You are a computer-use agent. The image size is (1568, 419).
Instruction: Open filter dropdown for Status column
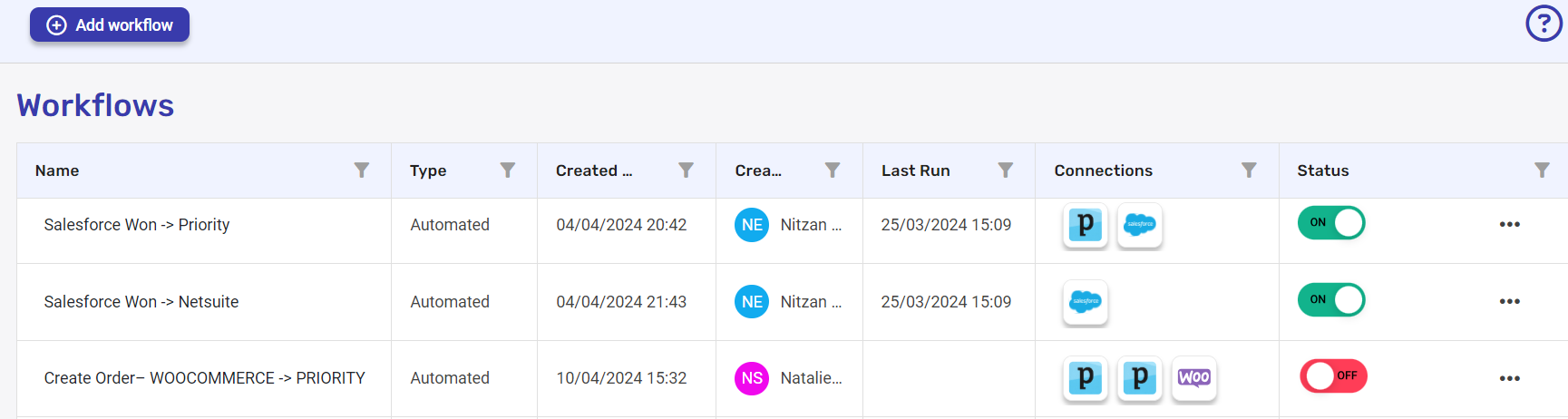coord(1542,171)
